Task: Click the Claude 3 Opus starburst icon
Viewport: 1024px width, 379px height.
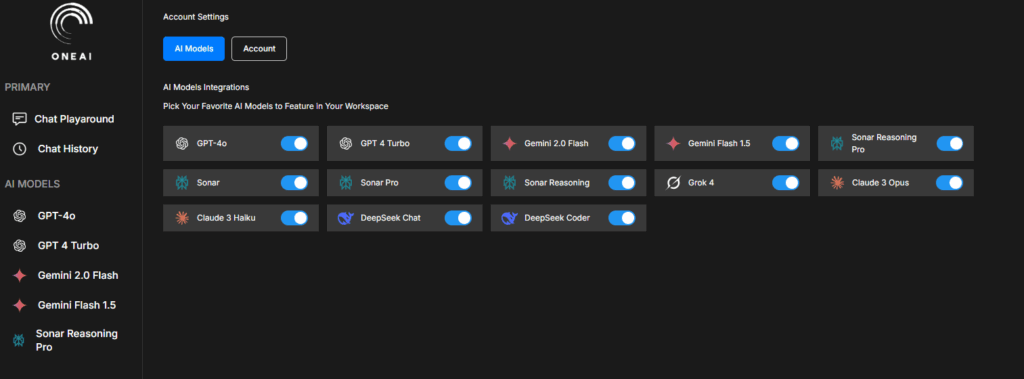Action: pos(837,183)
